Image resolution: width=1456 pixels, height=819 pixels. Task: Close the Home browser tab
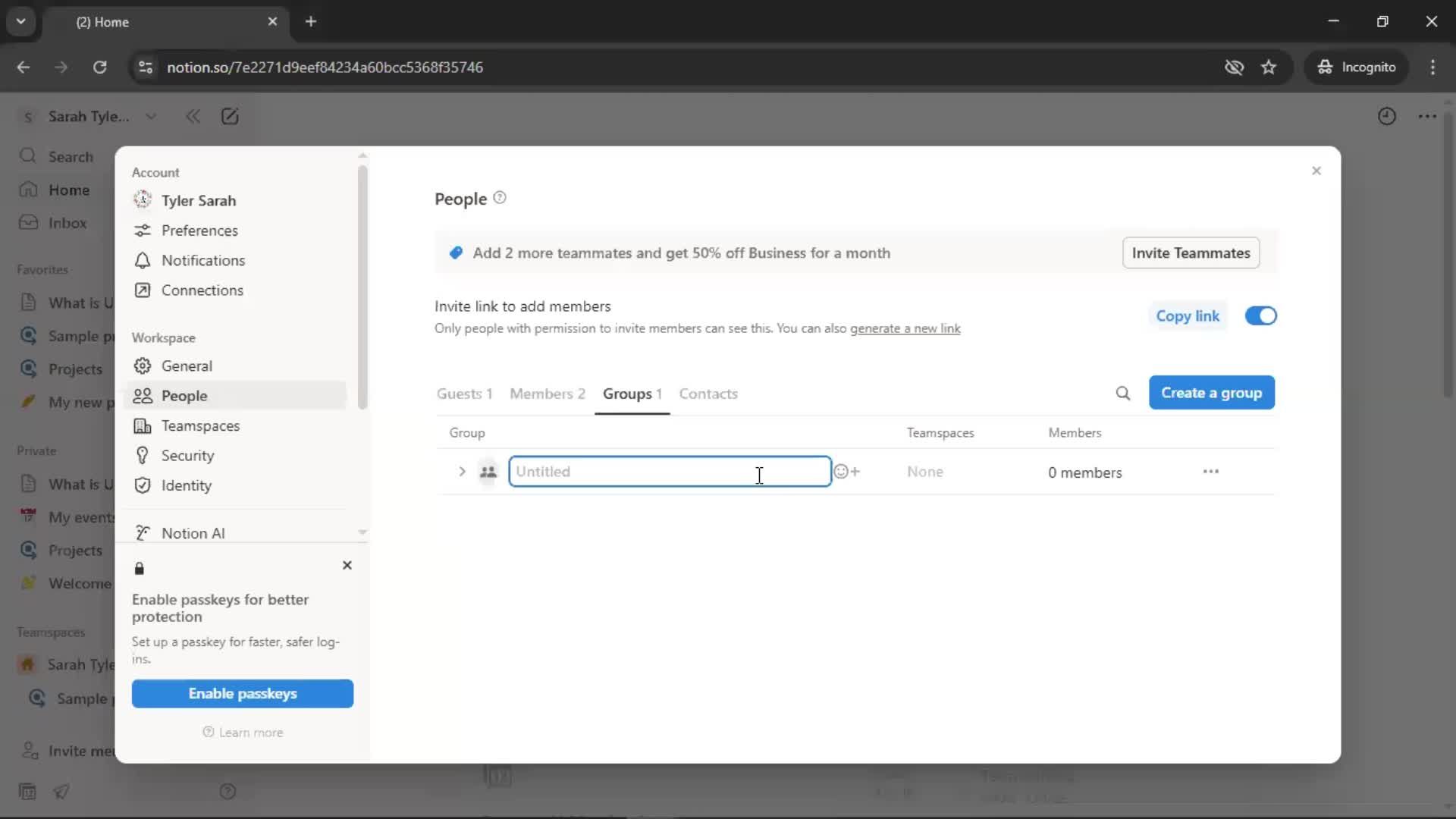click(x=272, y=22)
